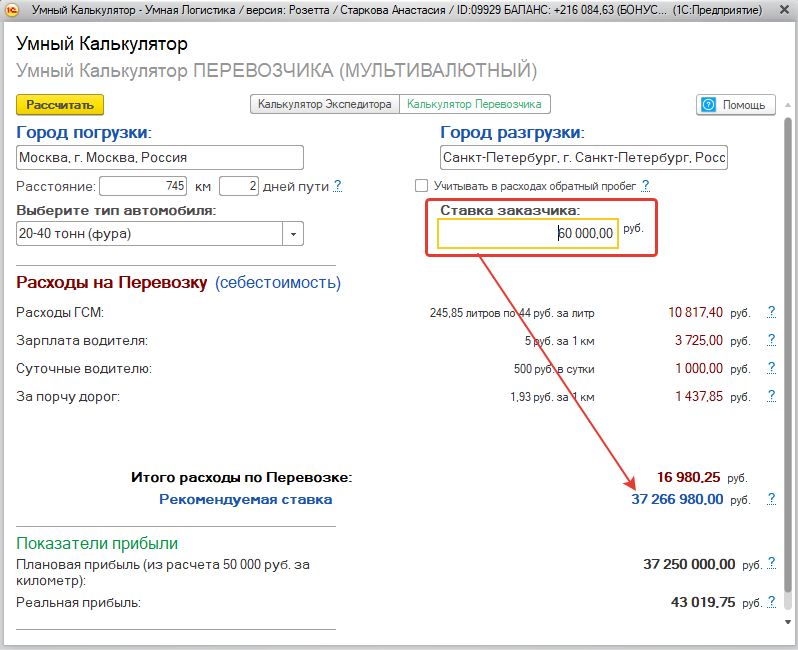Image resolution: width=798 pixels, height=650 pixels.
Task: Open help question mark beside обратный пробег
Action: [646, 186]
